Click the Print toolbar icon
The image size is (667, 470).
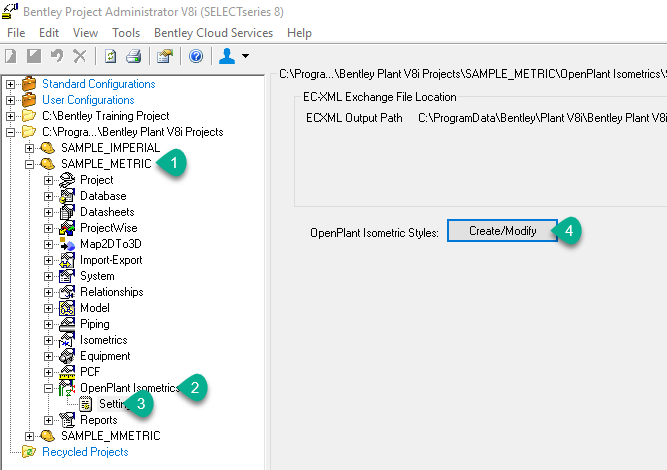(134, 56)
